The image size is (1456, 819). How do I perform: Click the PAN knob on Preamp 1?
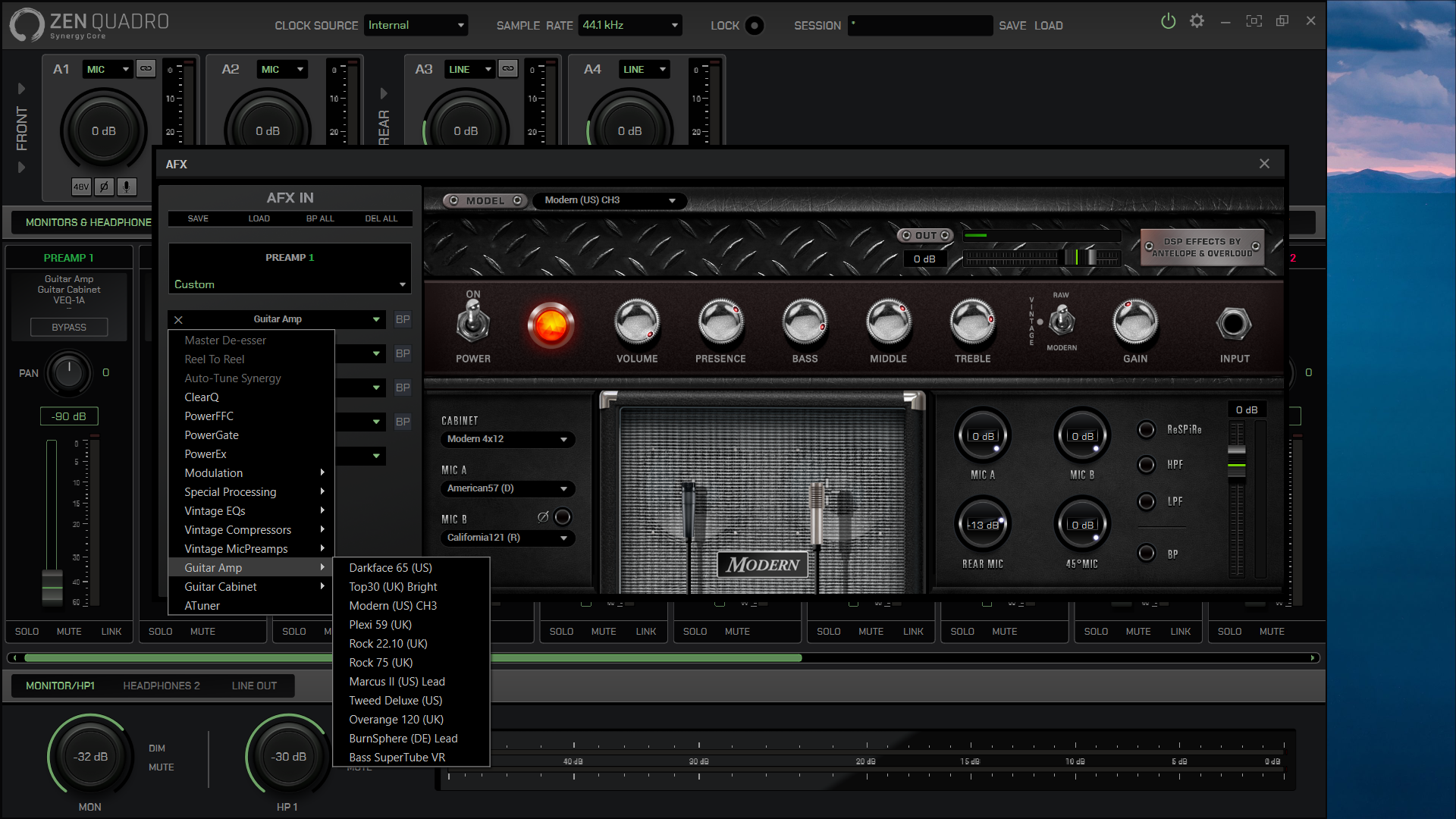pos(69,373)
